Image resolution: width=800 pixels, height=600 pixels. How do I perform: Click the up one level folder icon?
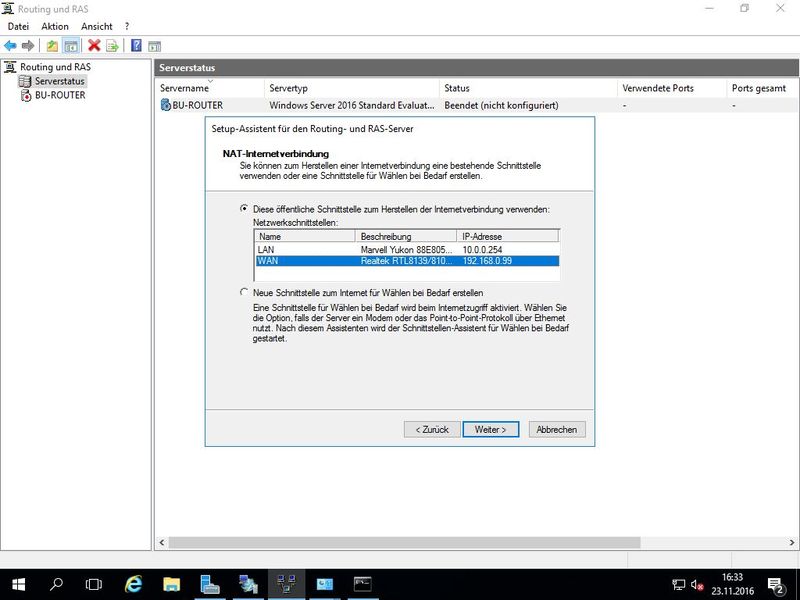(x=52, y=46)
